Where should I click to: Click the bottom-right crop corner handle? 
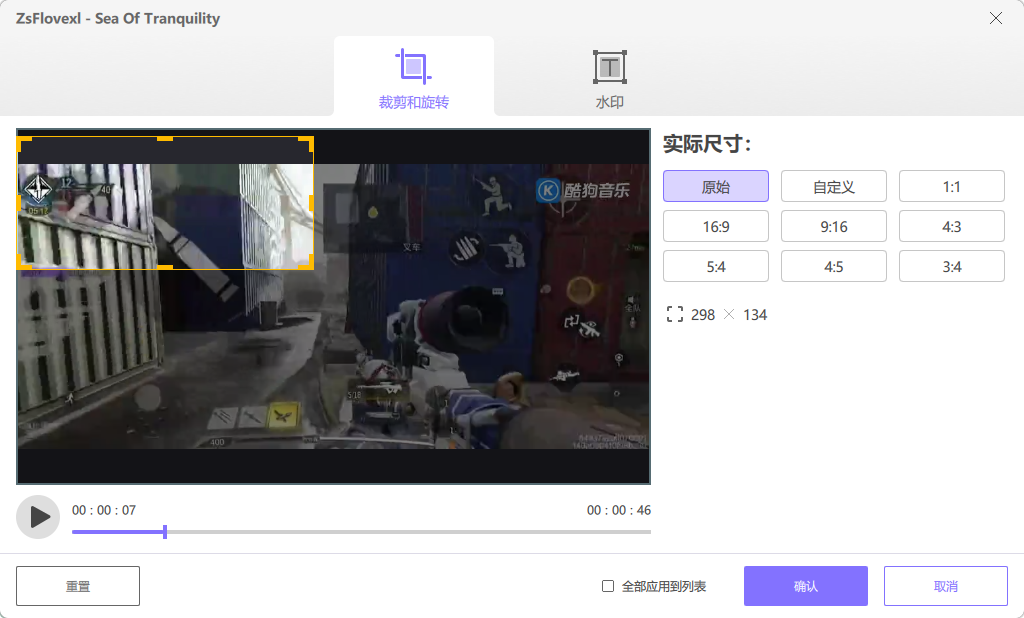coord(308,264)
